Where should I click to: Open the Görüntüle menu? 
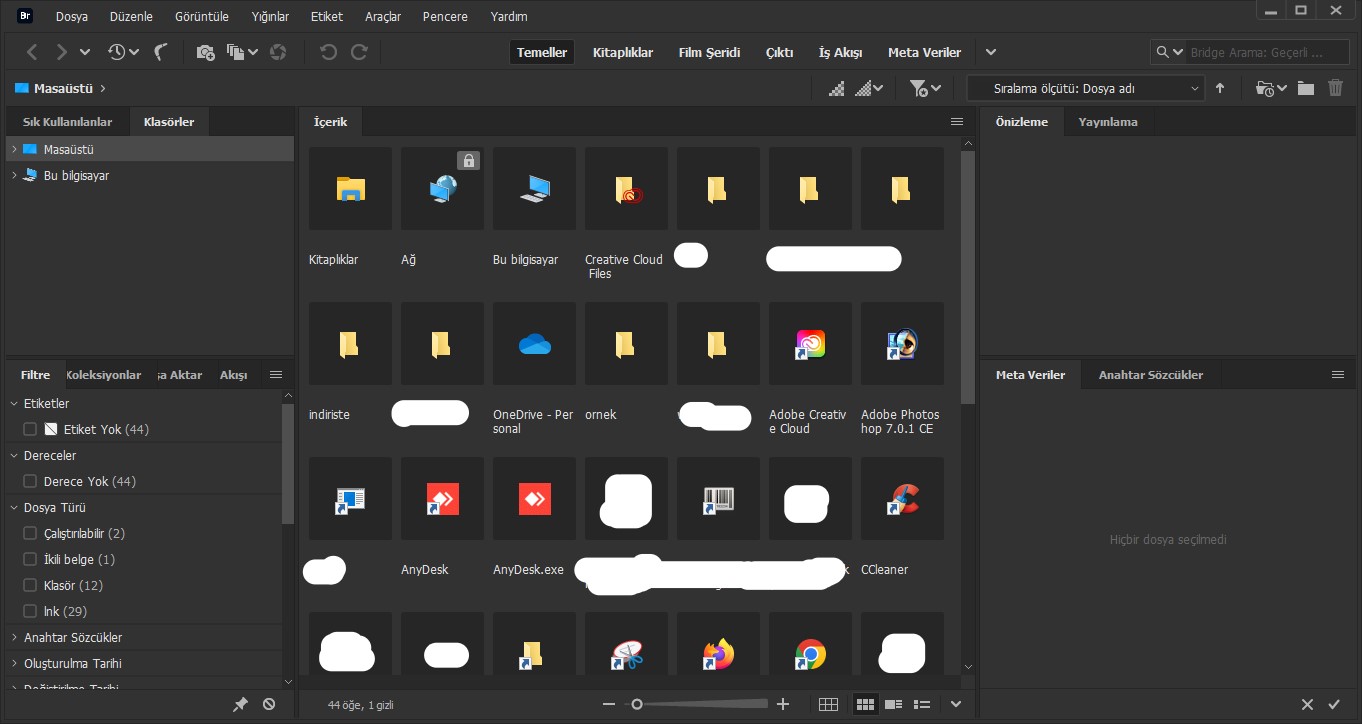click(202, 16)
